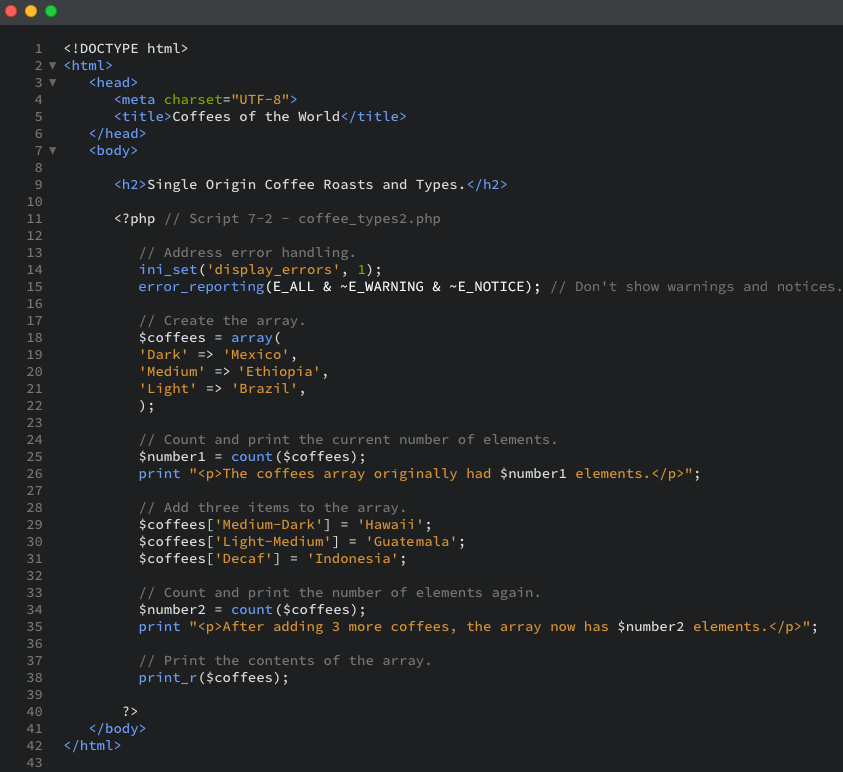Viewport: 843px width, 772px height.
Task: Click the 'Medium' array key on line 20
Action: (x=172, y=372)
